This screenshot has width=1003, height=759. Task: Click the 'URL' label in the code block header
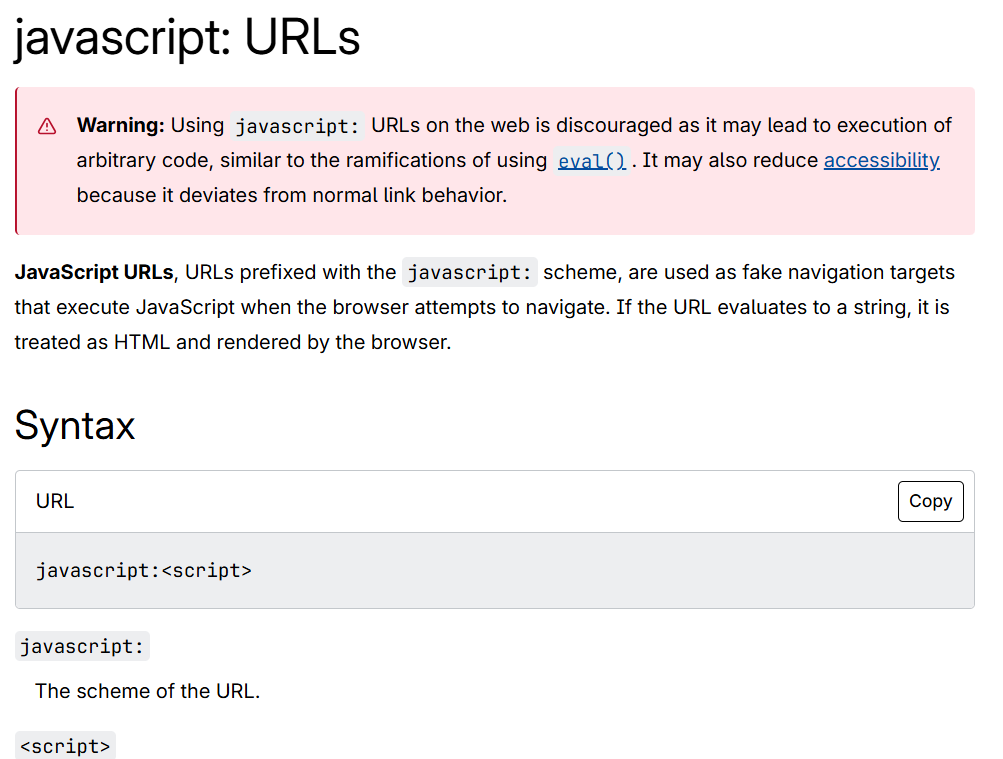[55, 501]
